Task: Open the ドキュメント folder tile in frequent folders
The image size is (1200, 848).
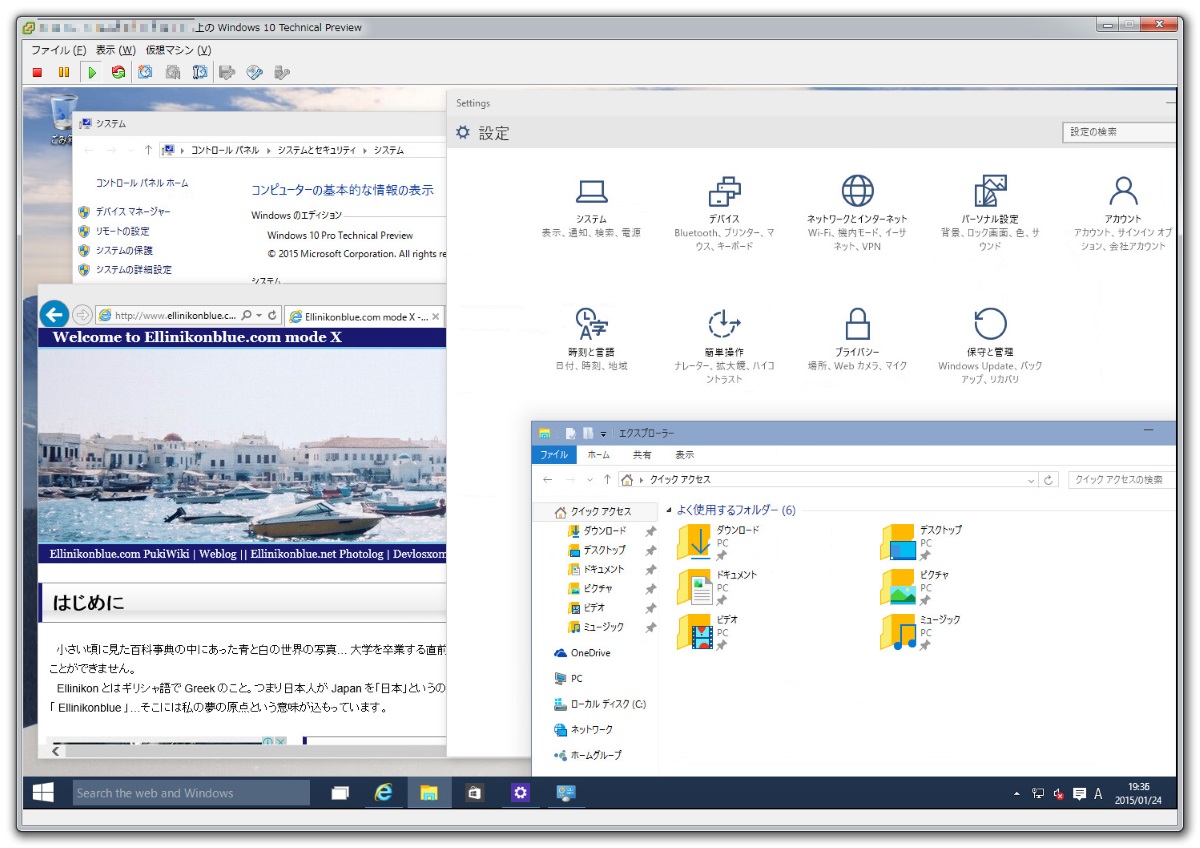Action: pos(719,587)
